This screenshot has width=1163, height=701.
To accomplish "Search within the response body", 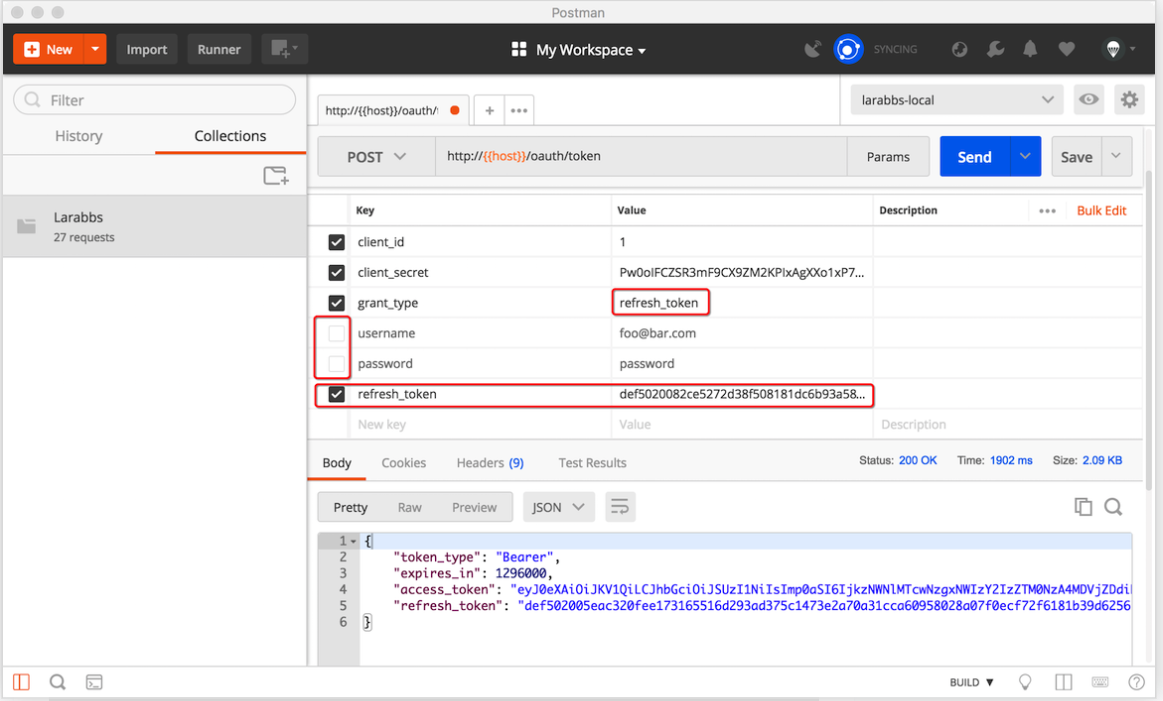I will (1113, 507).
